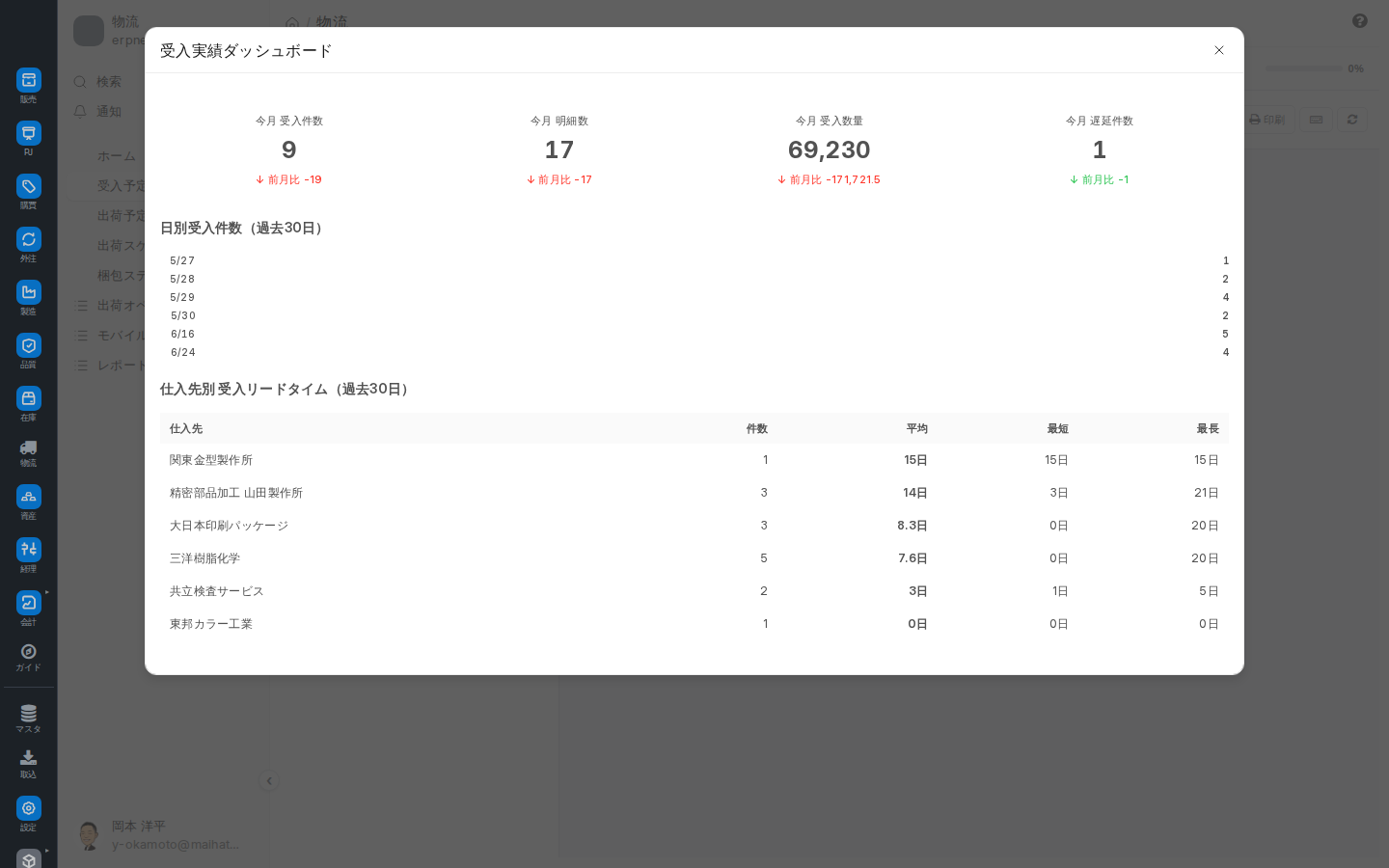Screen dimensions: 1389x868
Task: Click the 仕入先 column header
Action: pyautogui.click(x=186, y=429)
